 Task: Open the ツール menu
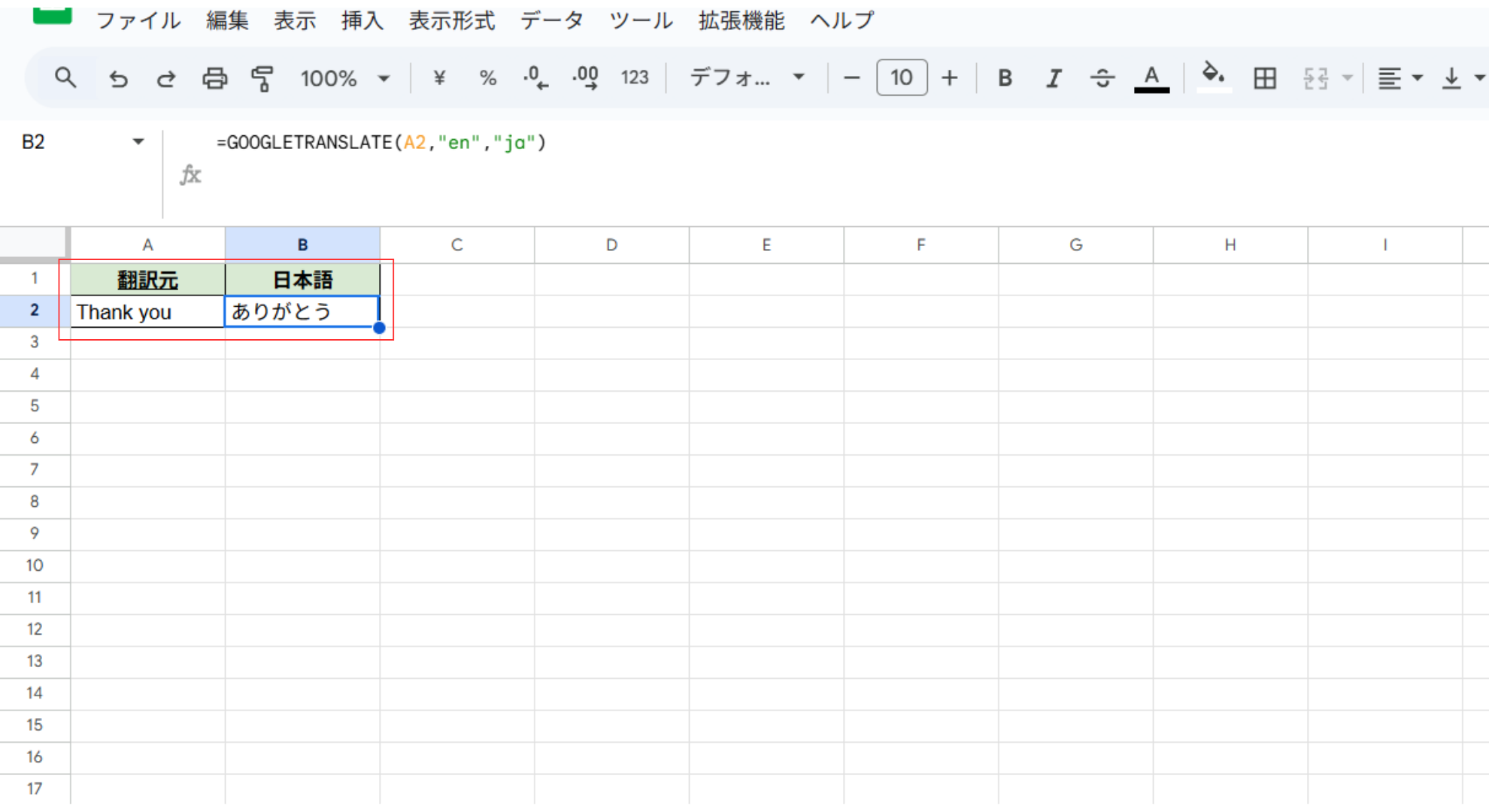point(641,20)
